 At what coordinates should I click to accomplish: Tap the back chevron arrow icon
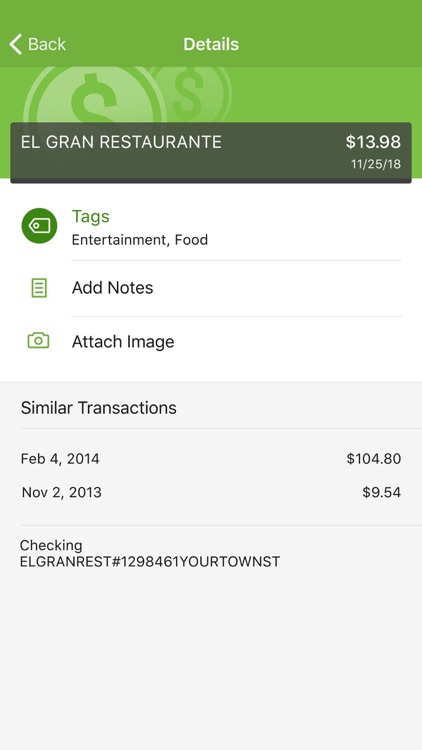[x=15, y=44]
